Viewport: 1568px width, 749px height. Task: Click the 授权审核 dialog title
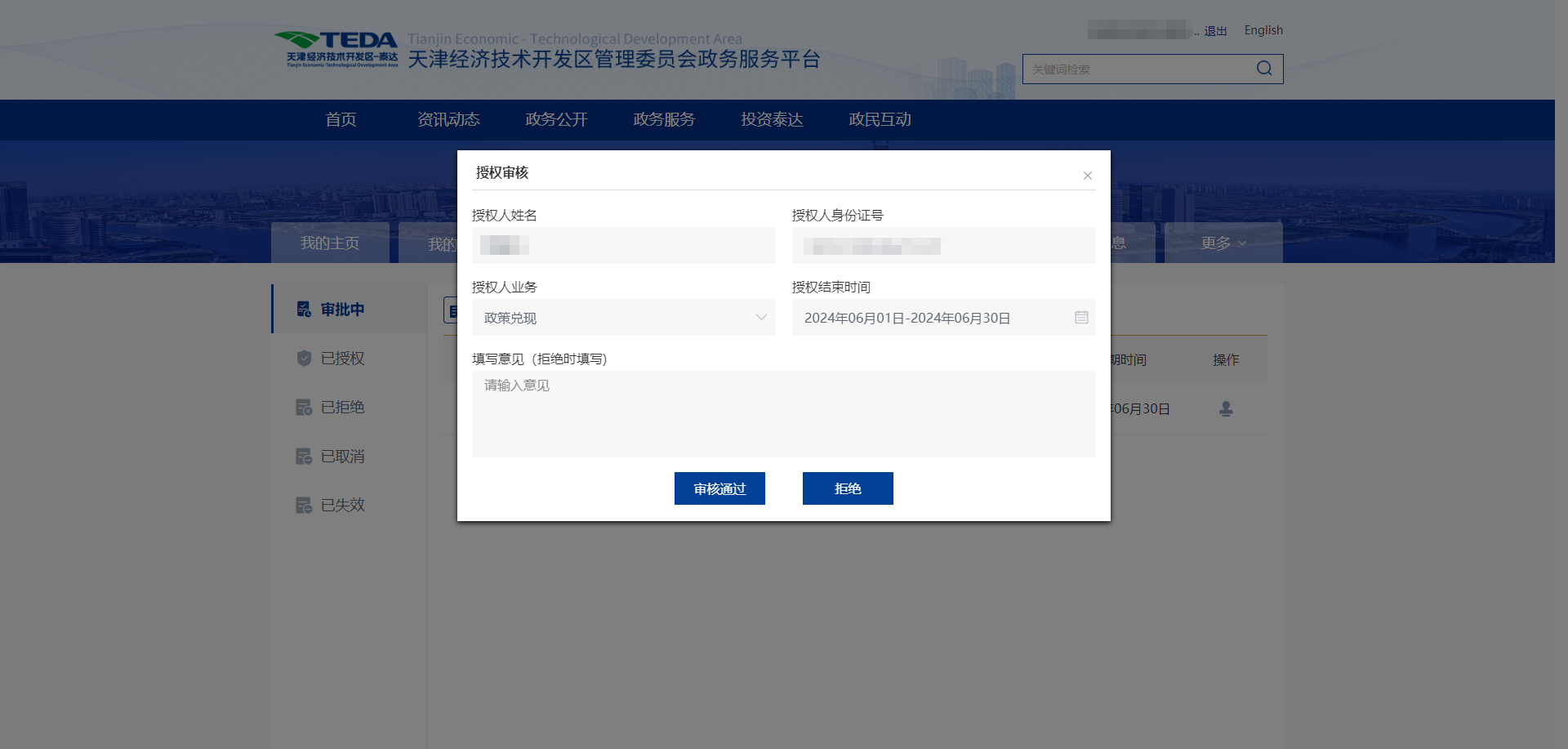(x=502, y=172)
